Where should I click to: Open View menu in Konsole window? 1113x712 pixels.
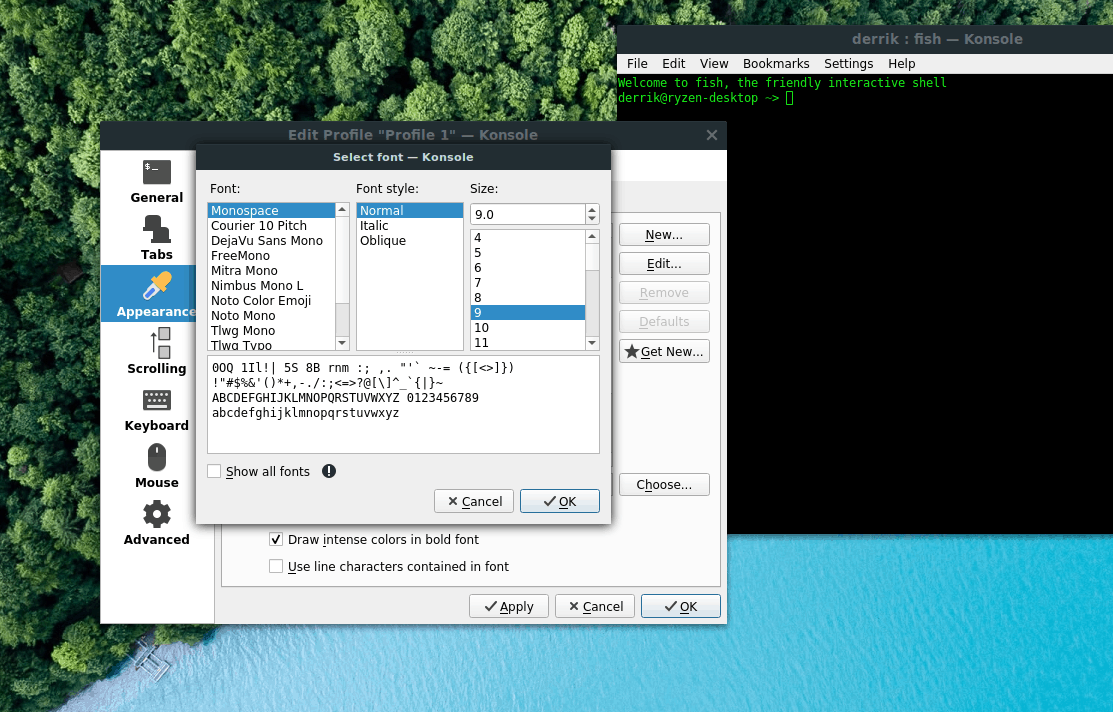click(713, 63)
